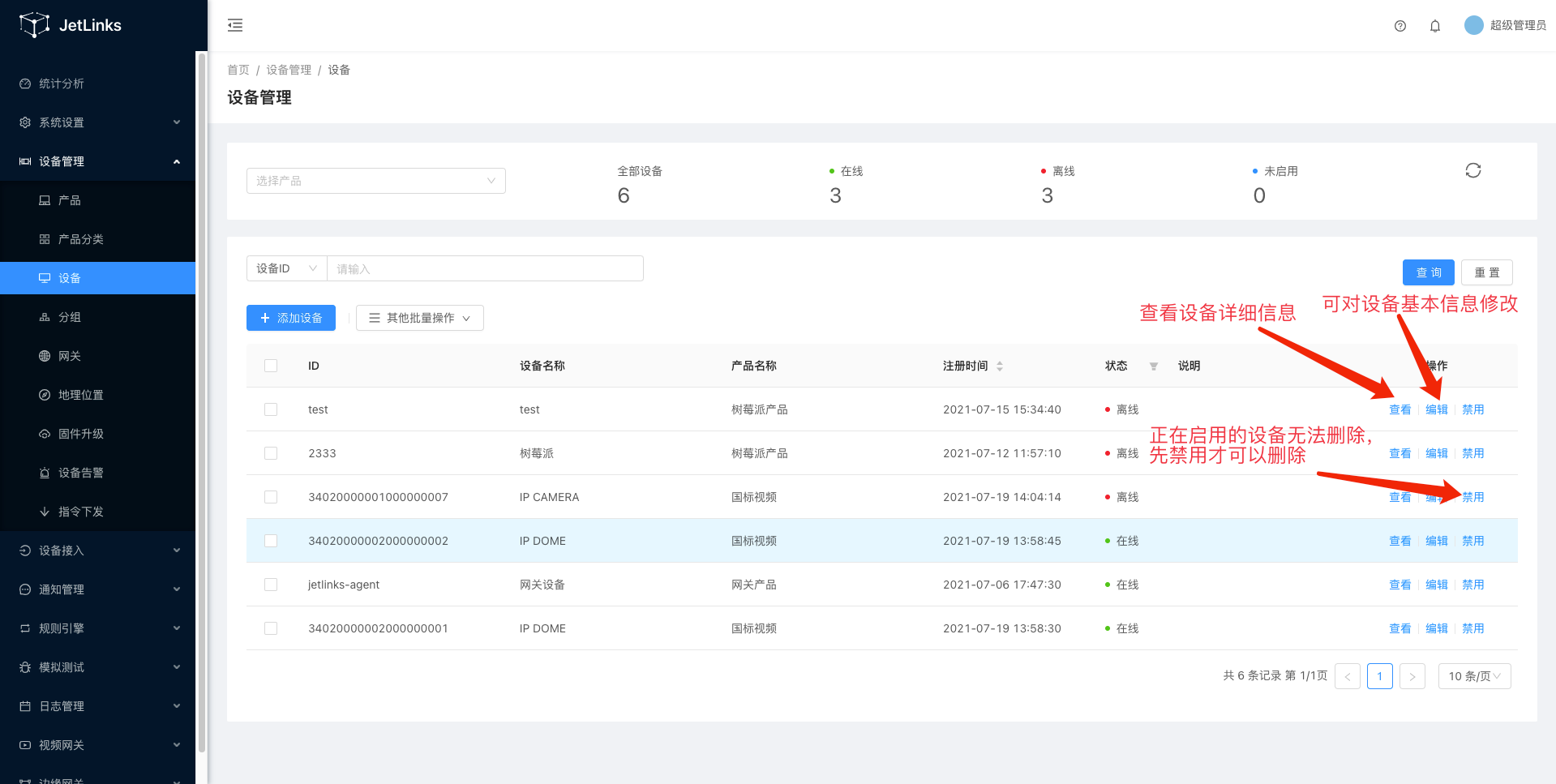1556x784 pixels.
Task: Expand the 日志管理 sidebar menu
Action: (97, 706)
